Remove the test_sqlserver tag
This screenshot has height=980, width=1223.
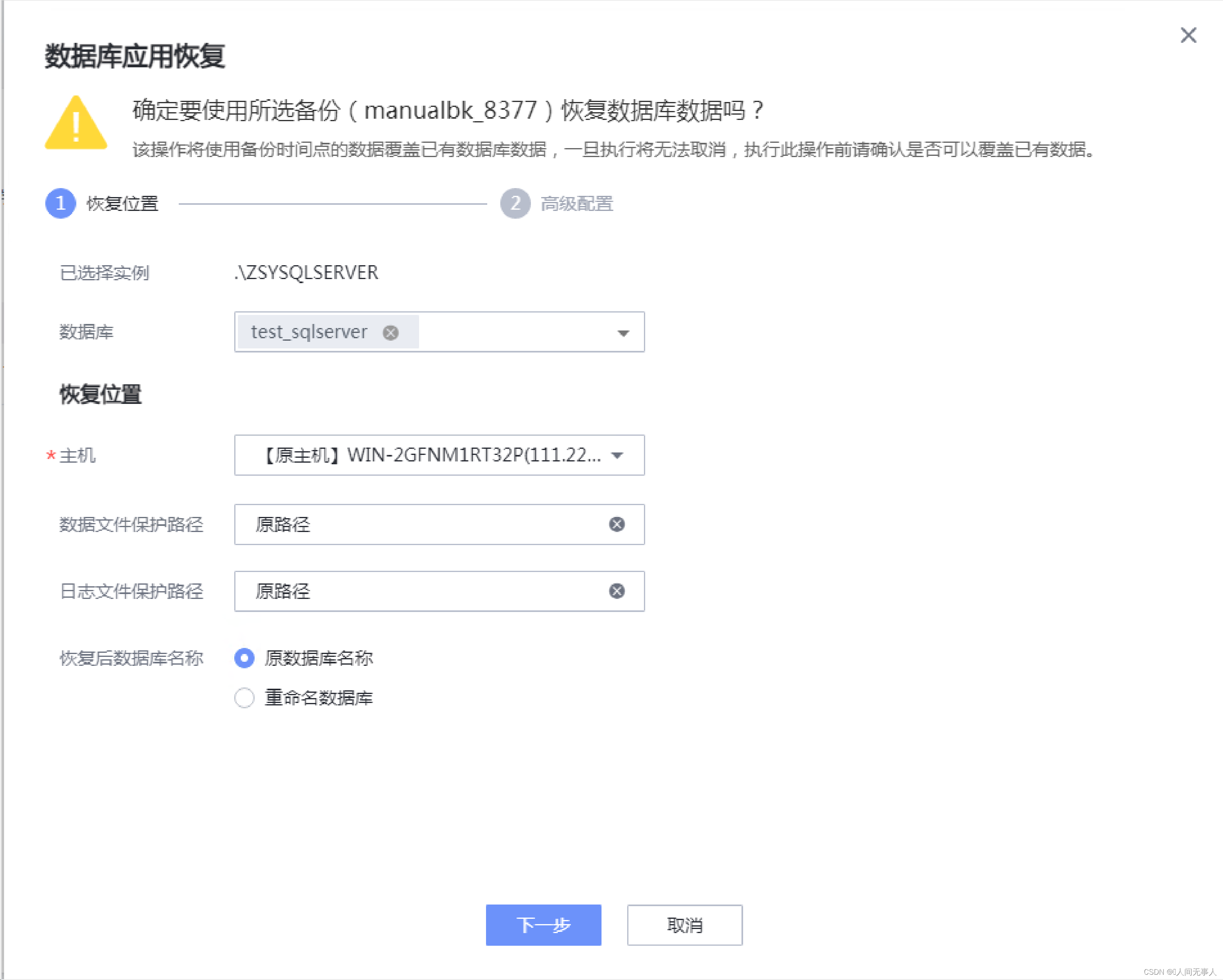pos(390,333)
